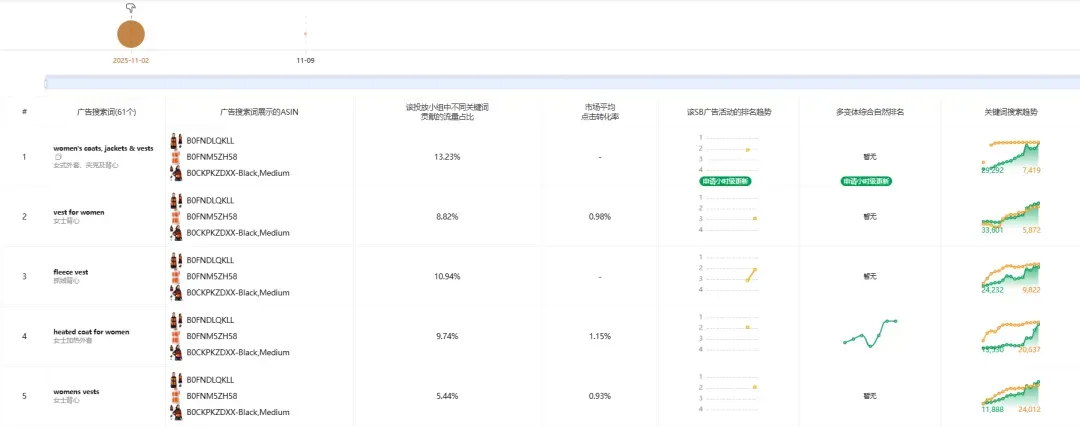Grab the left handle of the range slider
Viewport: 1080px width, 427px height.
pos(45,83)
